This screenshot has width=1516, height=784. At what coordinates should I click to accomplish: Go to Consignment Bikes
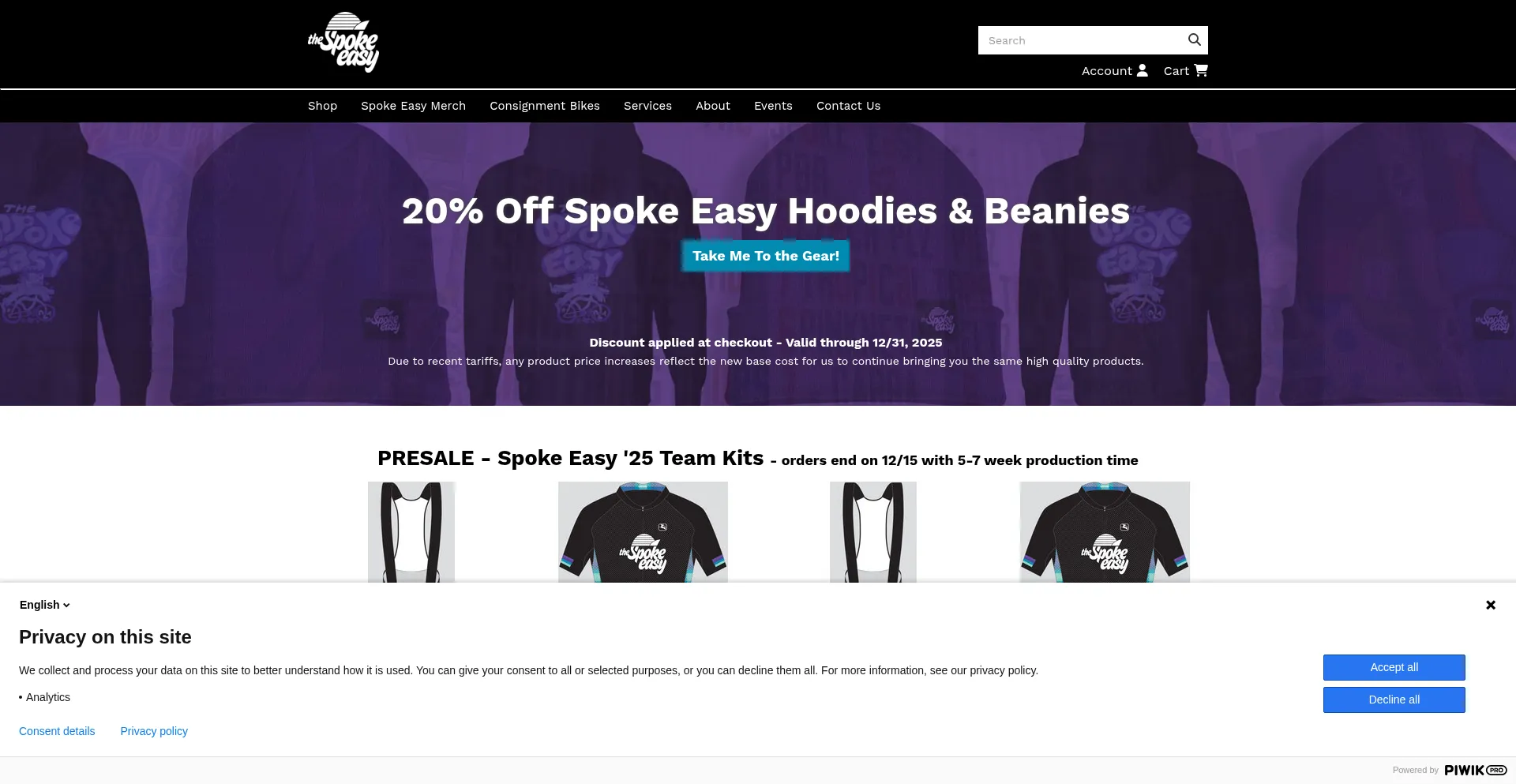545,106
